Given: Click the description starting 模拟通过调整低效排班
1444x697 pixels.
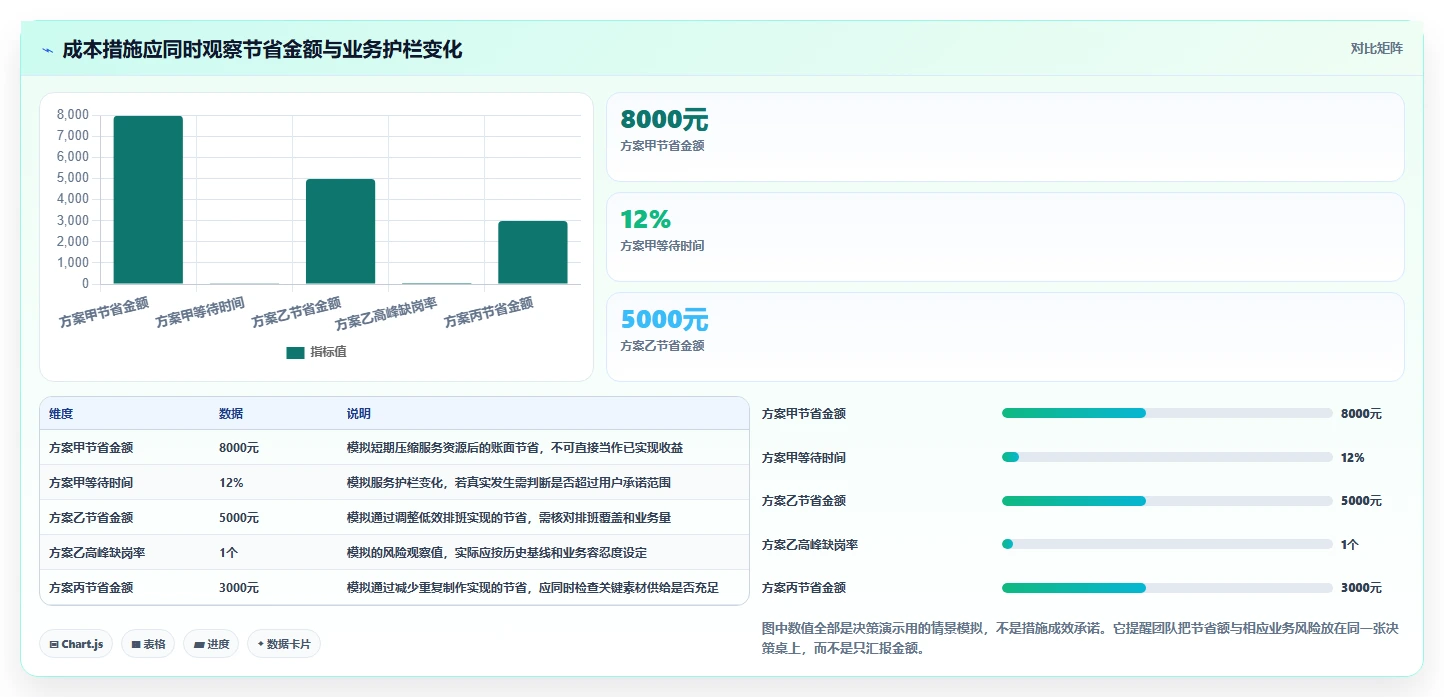Looking at the screenshot, I should coord(509,518).
